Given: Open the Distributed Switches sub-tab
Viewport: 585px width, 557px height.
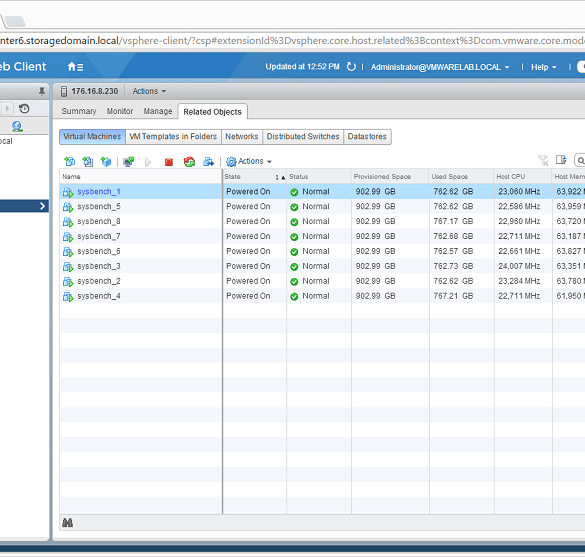Looking at the screenshot, I should click(x=303, y=137).
